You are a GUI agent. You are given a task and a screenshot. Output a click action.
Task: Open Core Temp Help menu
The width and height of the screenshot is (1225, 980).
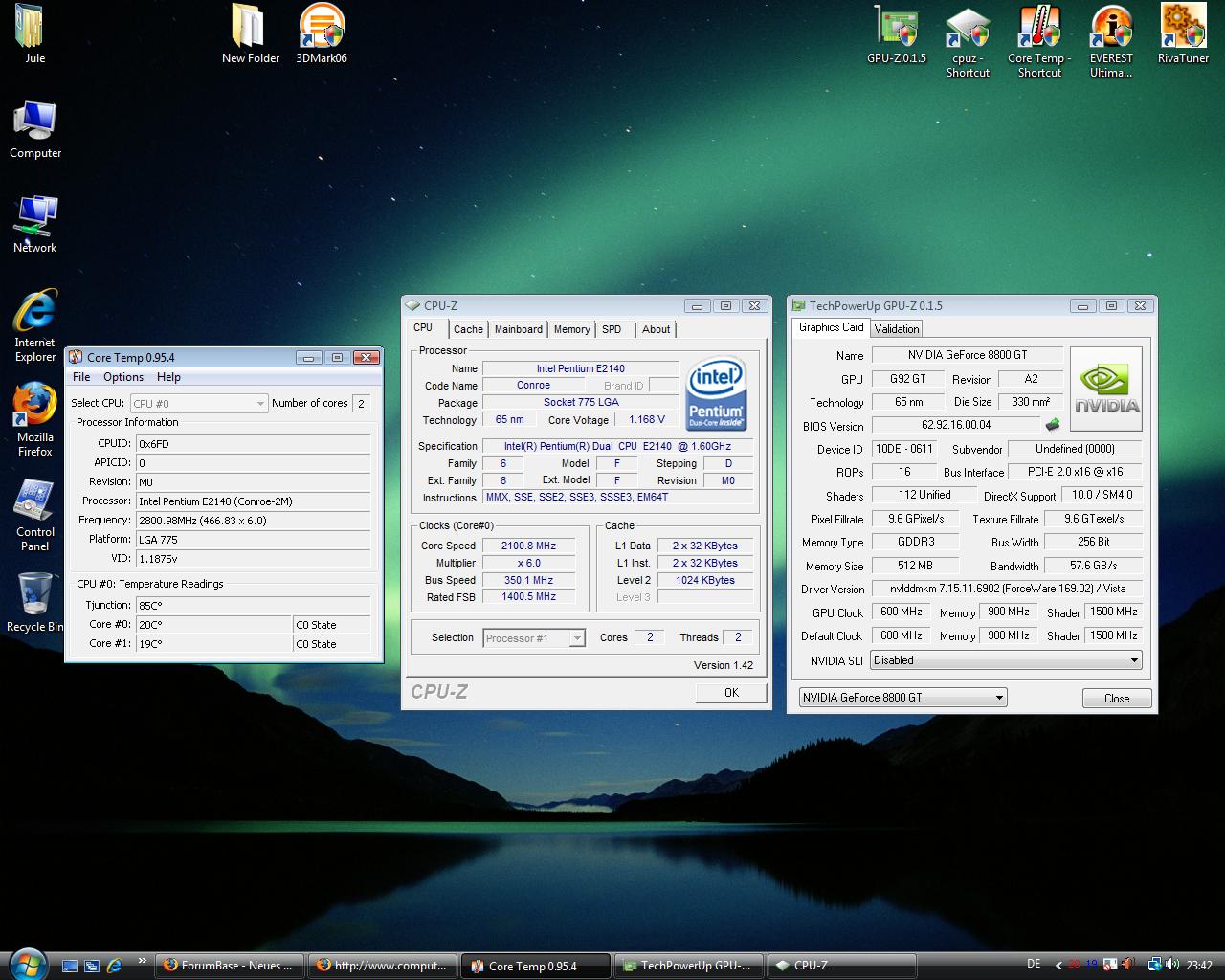click(168, 377)
